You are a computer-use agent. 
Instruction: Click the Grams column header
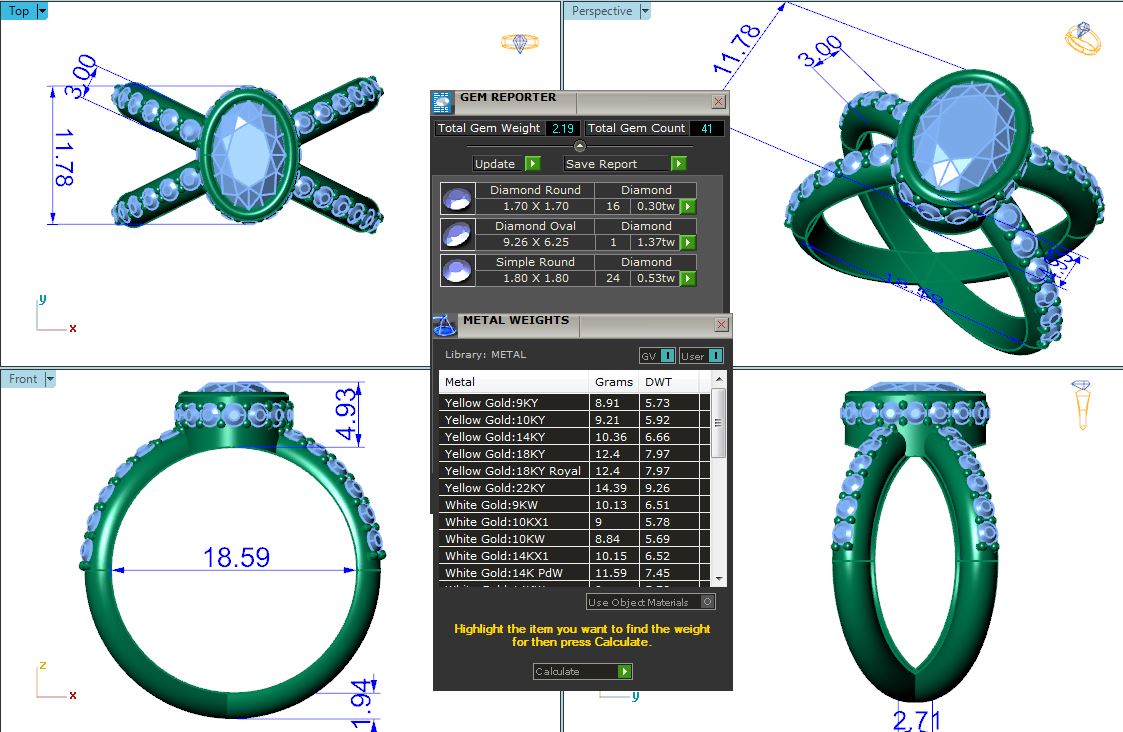pos(613,382)
